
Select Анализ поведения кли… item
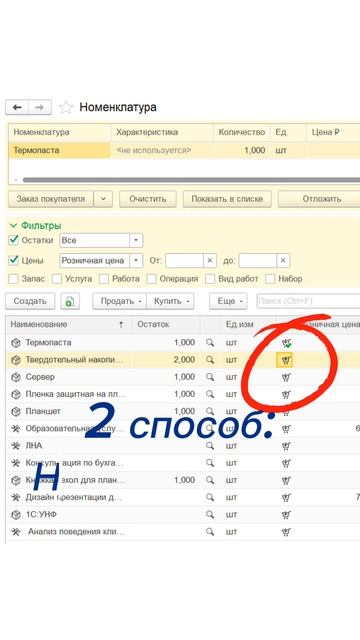76,531
